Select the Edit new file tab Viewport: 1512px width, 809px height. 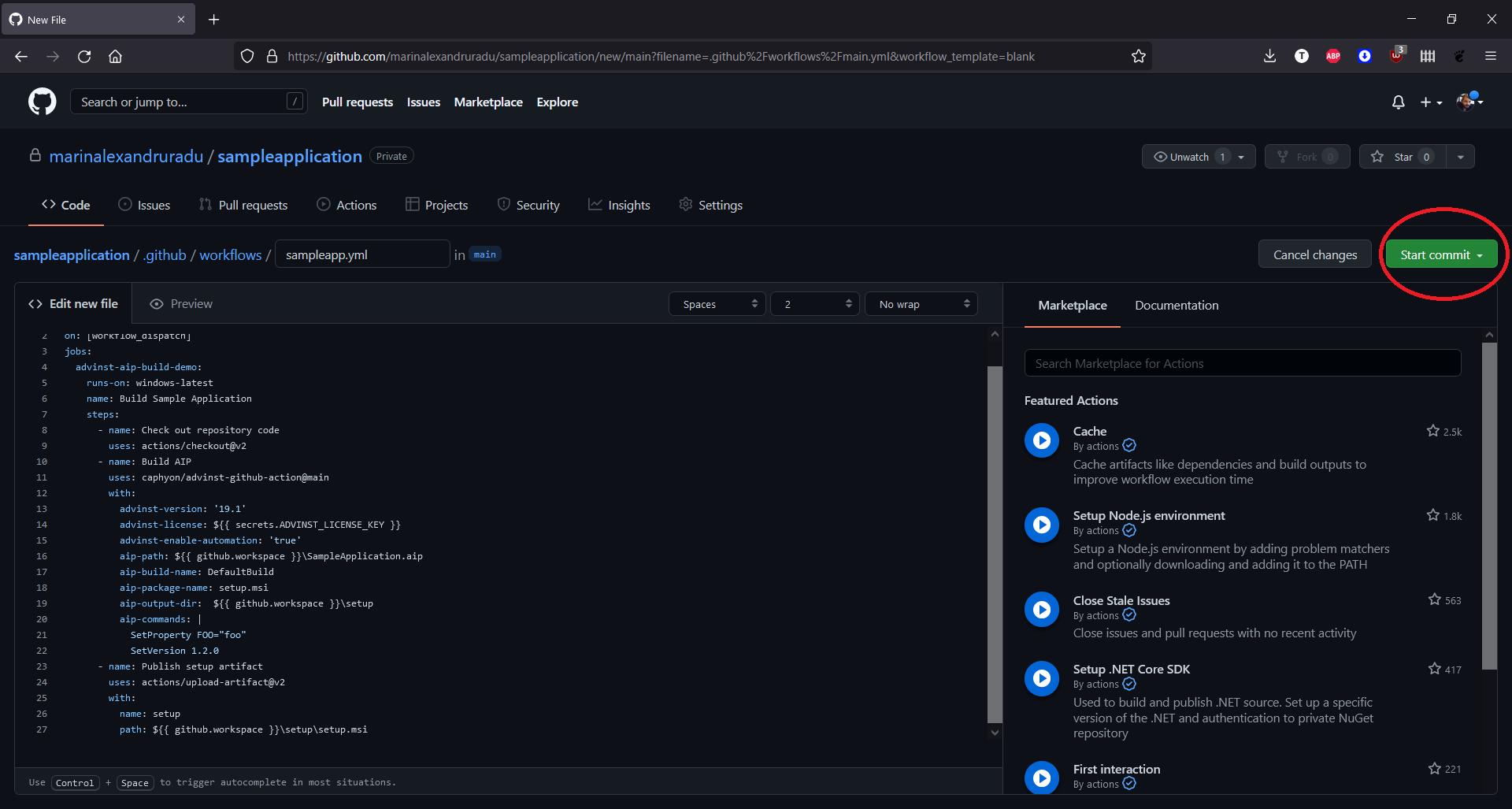(73, 304)
